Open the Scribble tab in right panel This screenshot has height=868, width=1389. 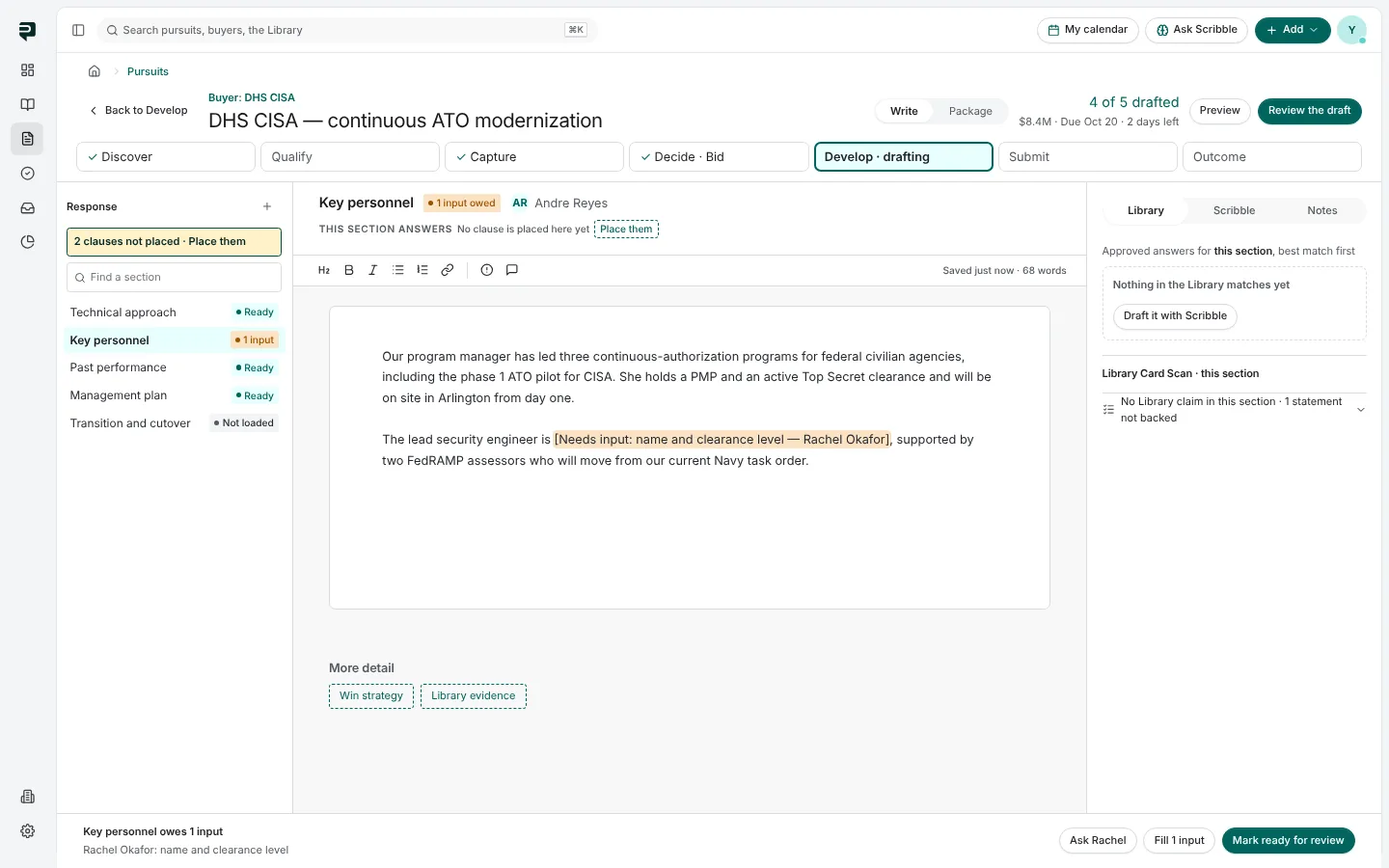click(1234, 210)
